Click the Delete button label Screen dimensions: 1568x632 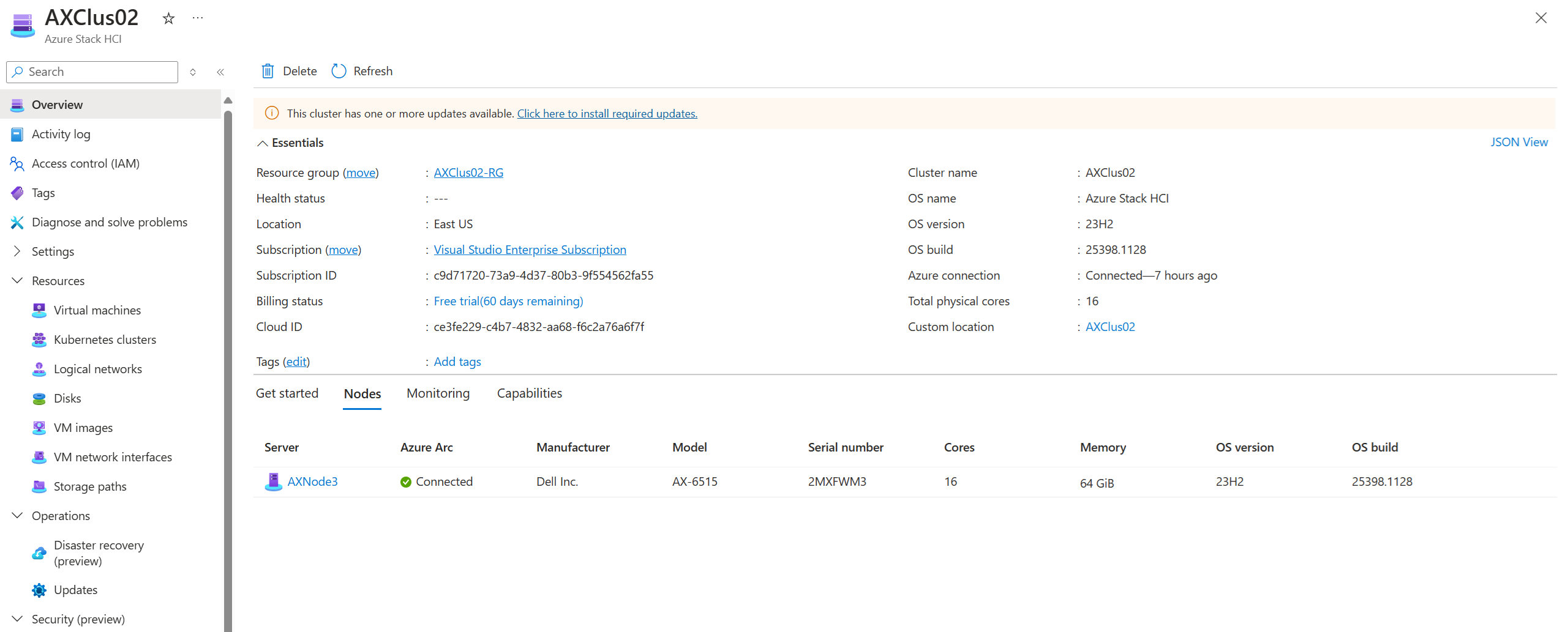click(299, 71)
